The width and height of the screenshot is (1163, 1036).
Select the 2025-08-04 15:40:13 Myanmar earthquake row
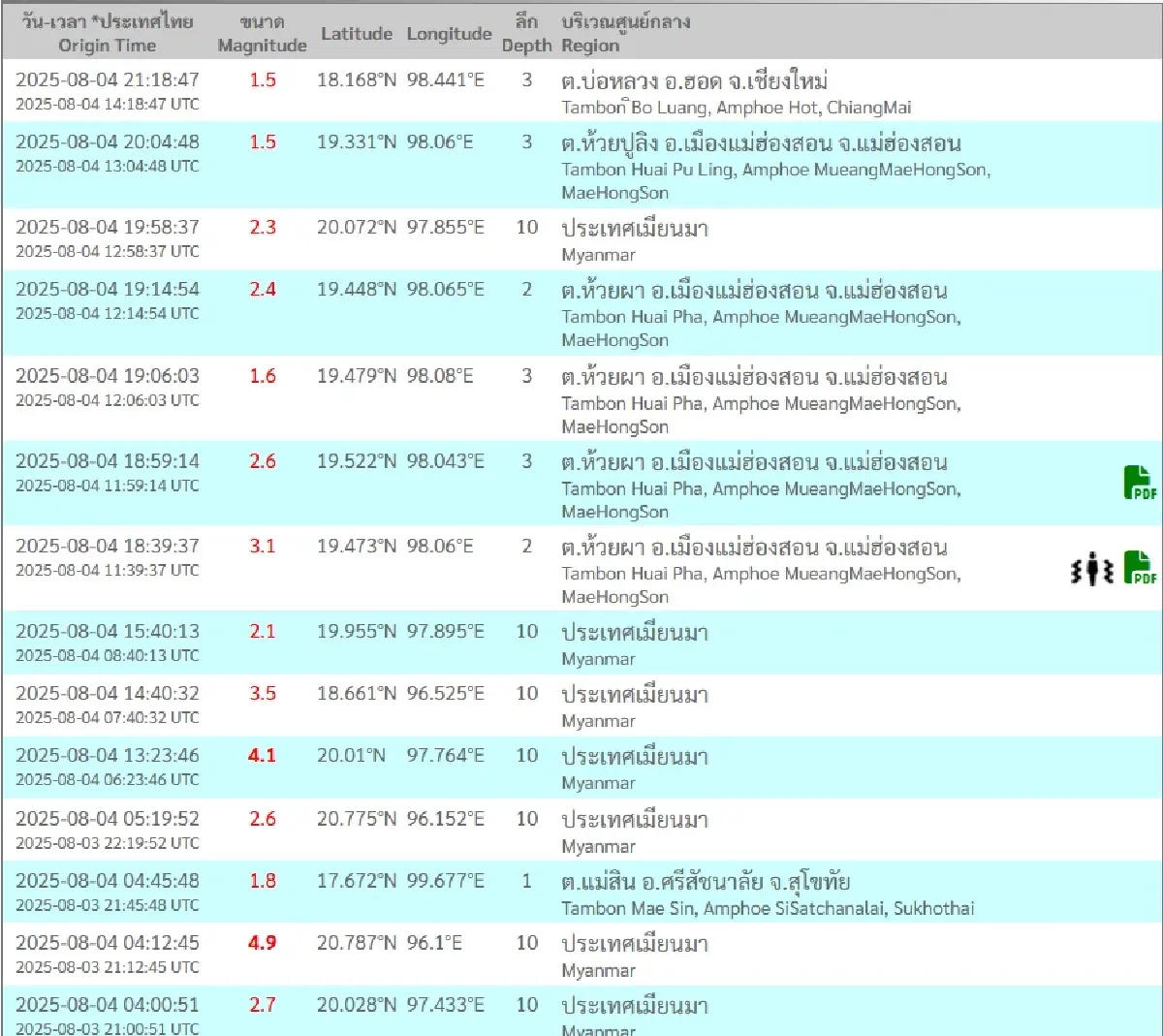coord(107,632)
